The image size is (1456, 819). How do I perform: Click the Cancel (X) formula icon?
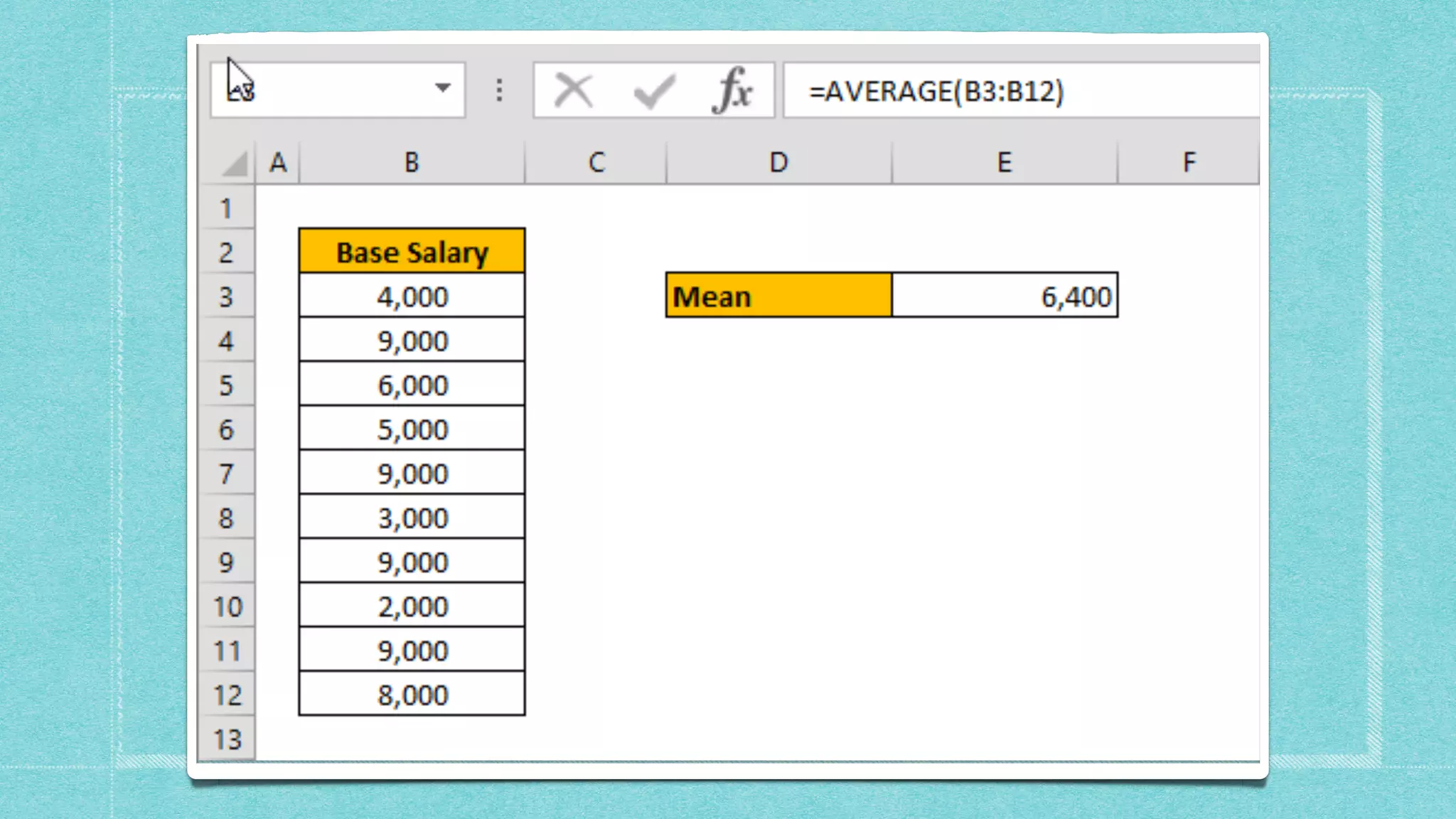click(x=573, y=90)
